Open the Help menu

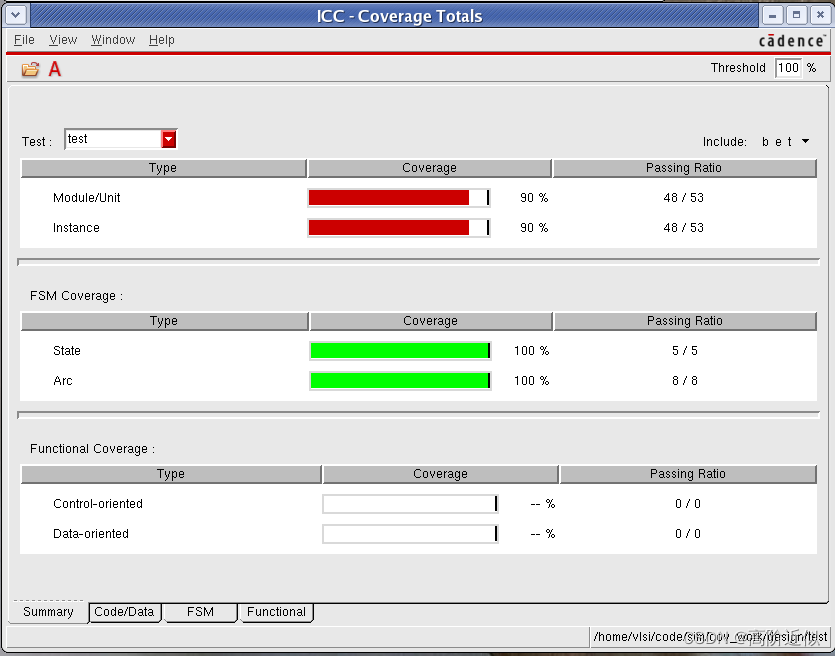(161, 40)
